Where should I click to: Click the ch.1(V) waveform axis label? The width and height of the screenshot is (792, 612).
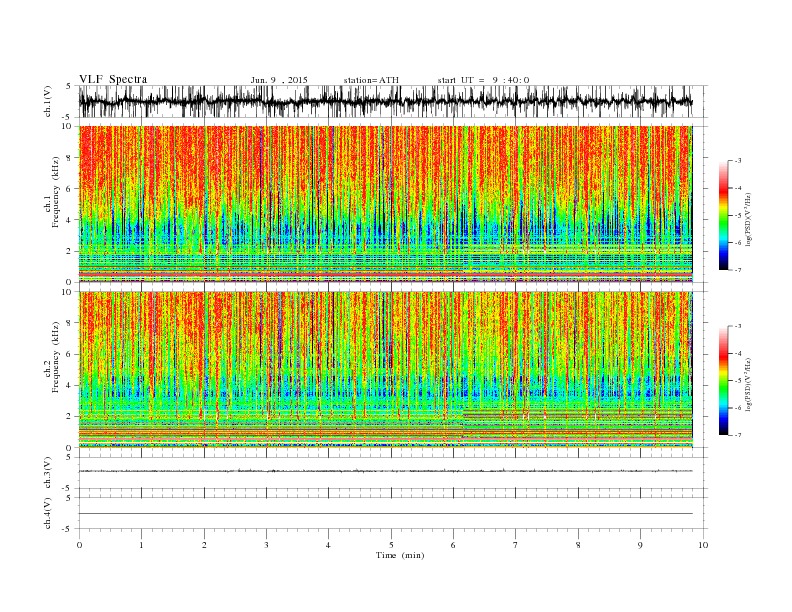point(48,101)
